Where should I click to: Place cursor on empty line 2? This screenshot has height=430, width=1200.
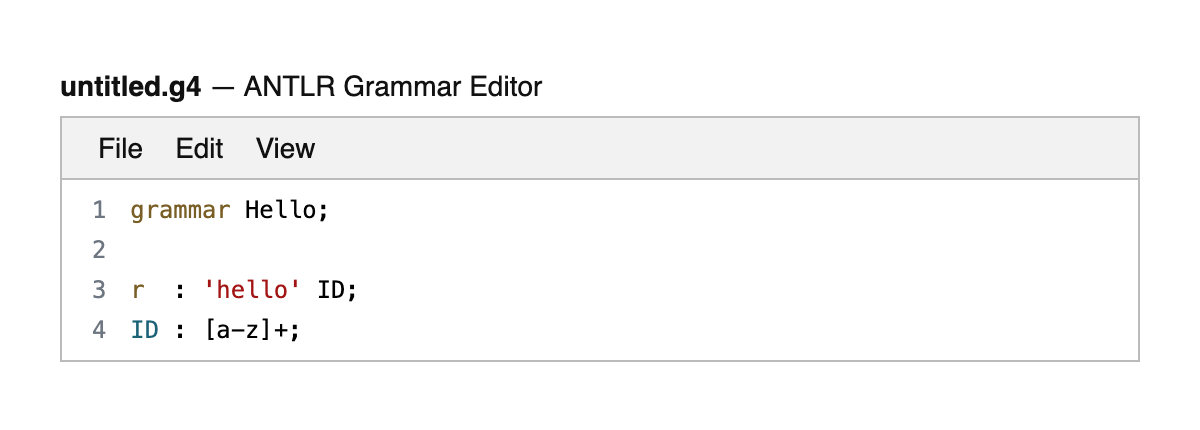click(x=400, y=250)
